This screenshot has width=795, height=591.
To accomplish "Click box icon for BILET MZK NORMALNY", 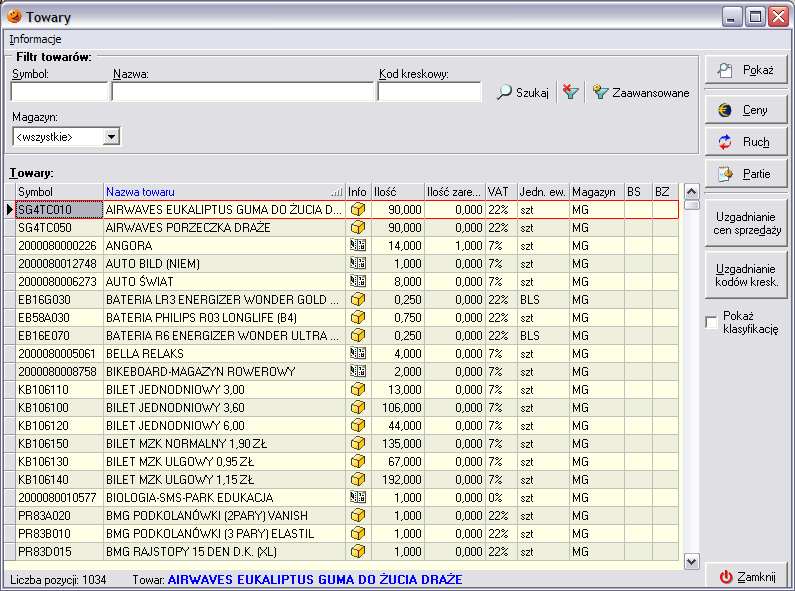I will point(358,443).
